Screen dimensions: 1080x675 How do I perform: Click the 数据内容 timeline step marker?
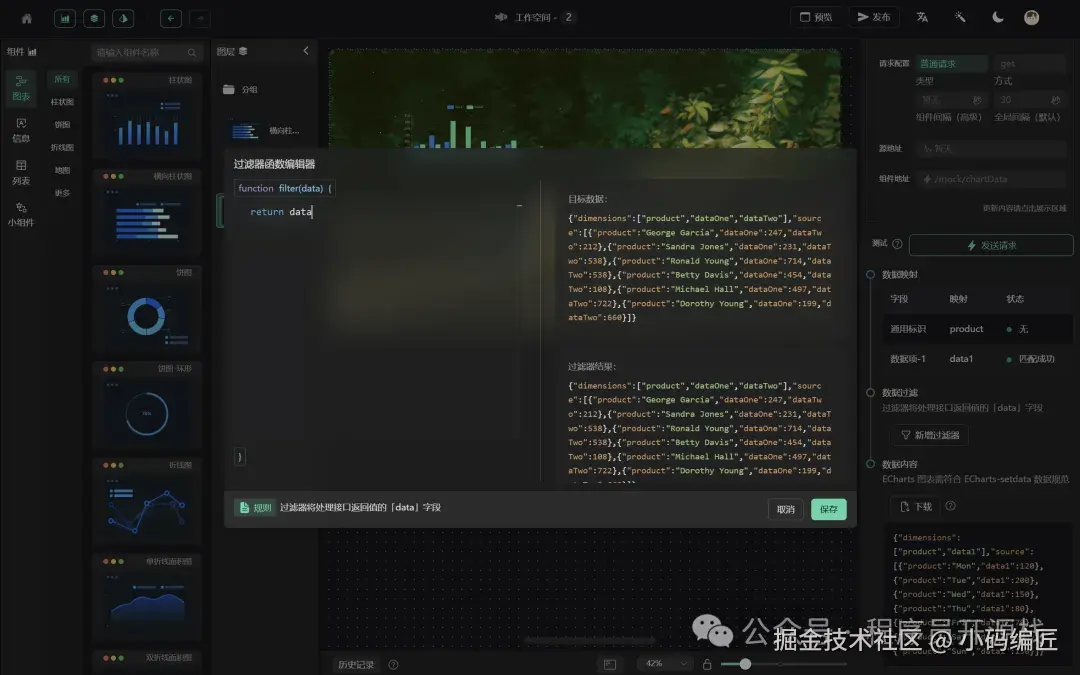pyautogui.click(x=870, y=464)
